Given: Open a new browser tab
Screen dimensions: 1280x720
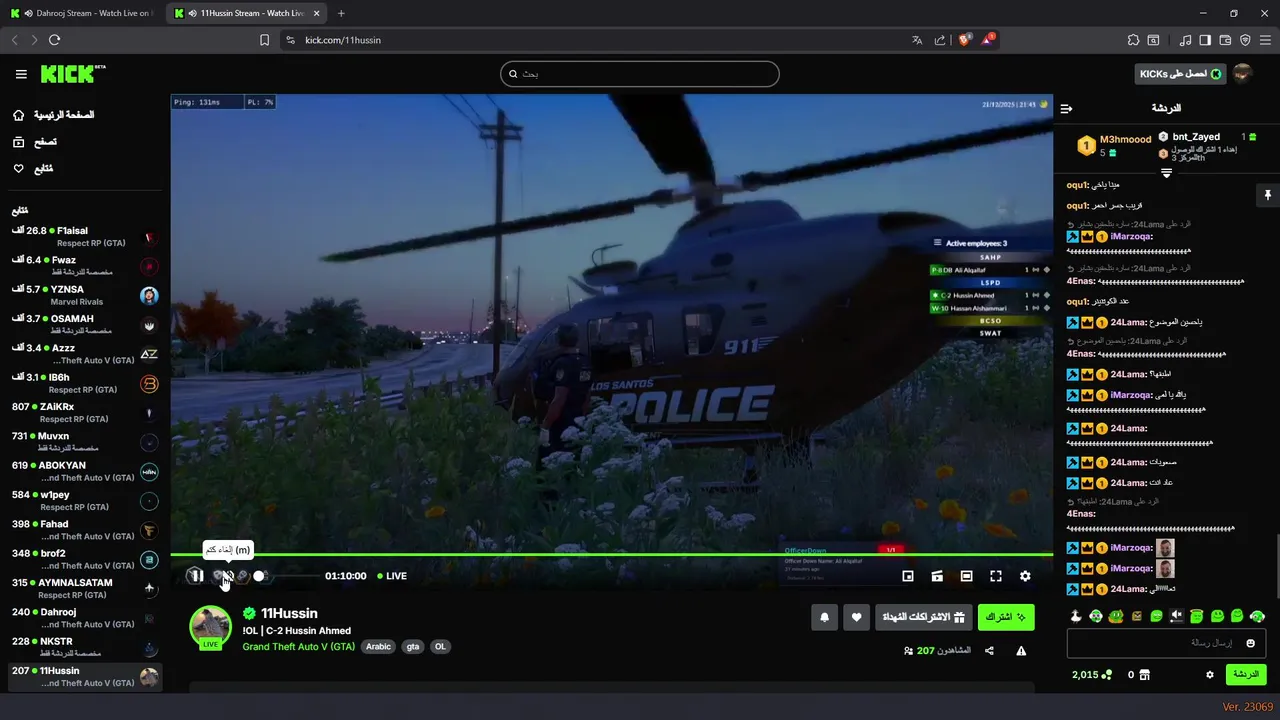Looking at the screenshot, I should click(x=341, y=13).
